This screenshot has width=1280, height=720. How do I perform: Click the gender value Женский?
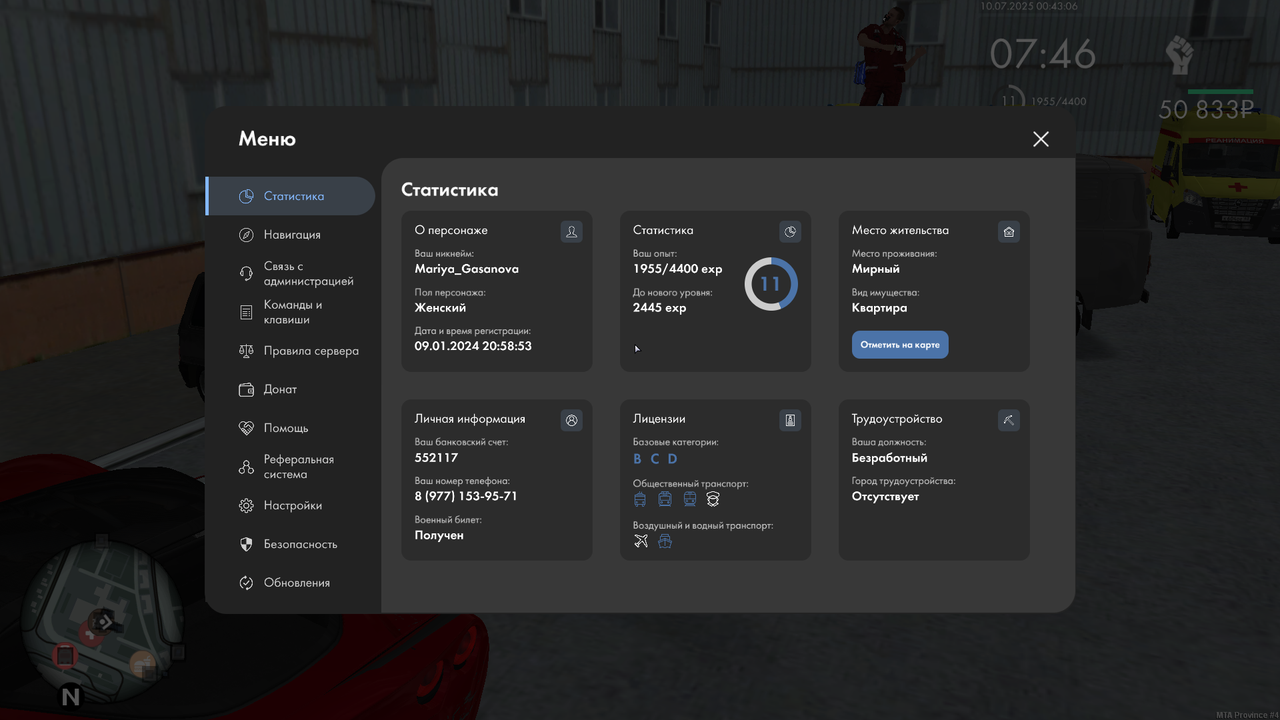tap(440, 308)
